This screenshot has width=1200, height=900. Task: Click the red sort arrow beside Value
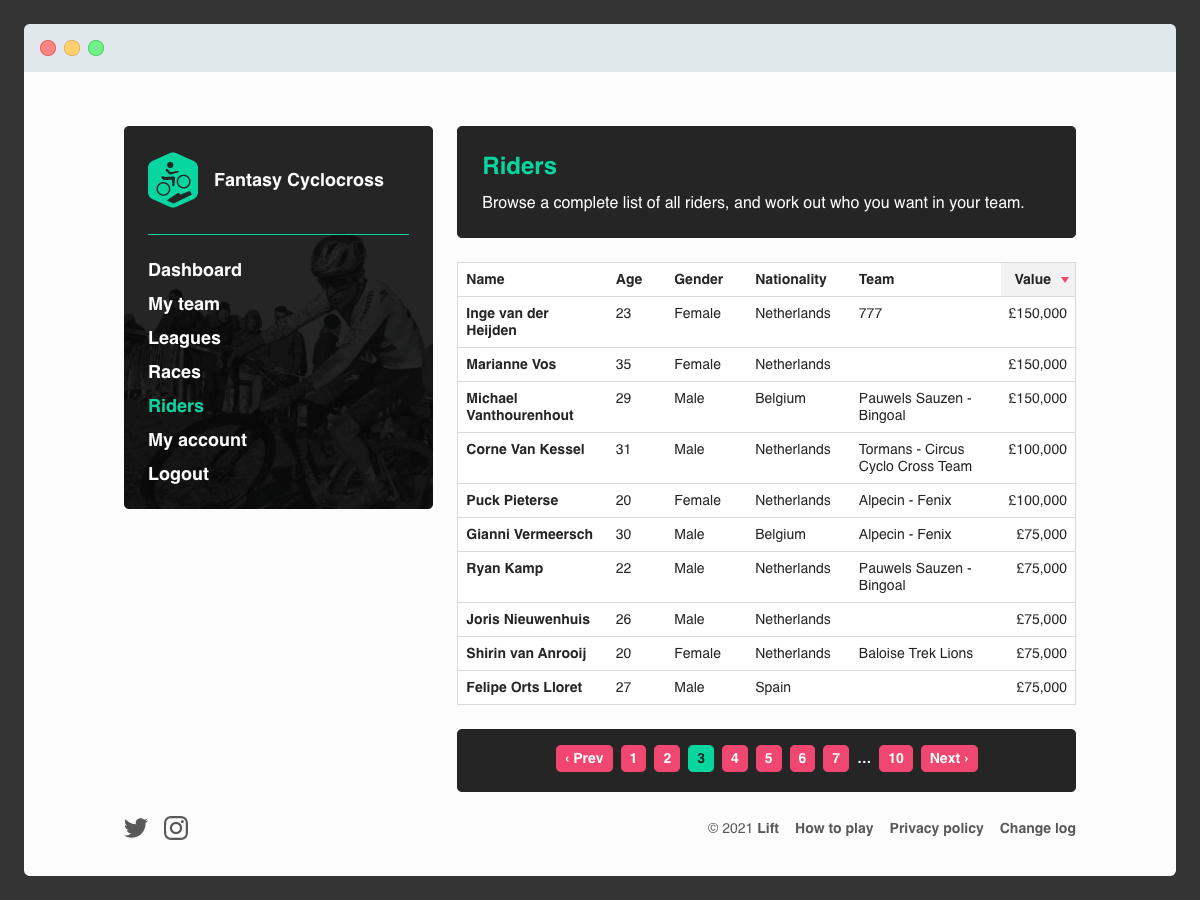[x=1065, y=280]
